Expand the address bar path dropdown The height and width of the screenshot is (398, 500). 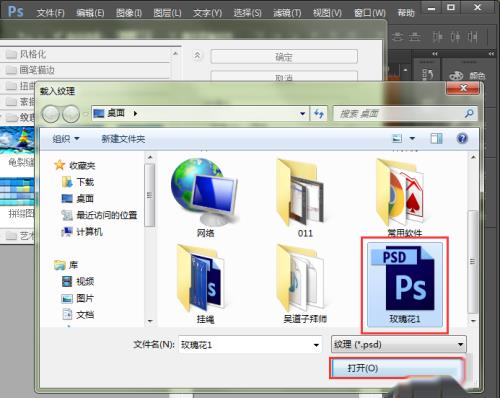point(302,114)
